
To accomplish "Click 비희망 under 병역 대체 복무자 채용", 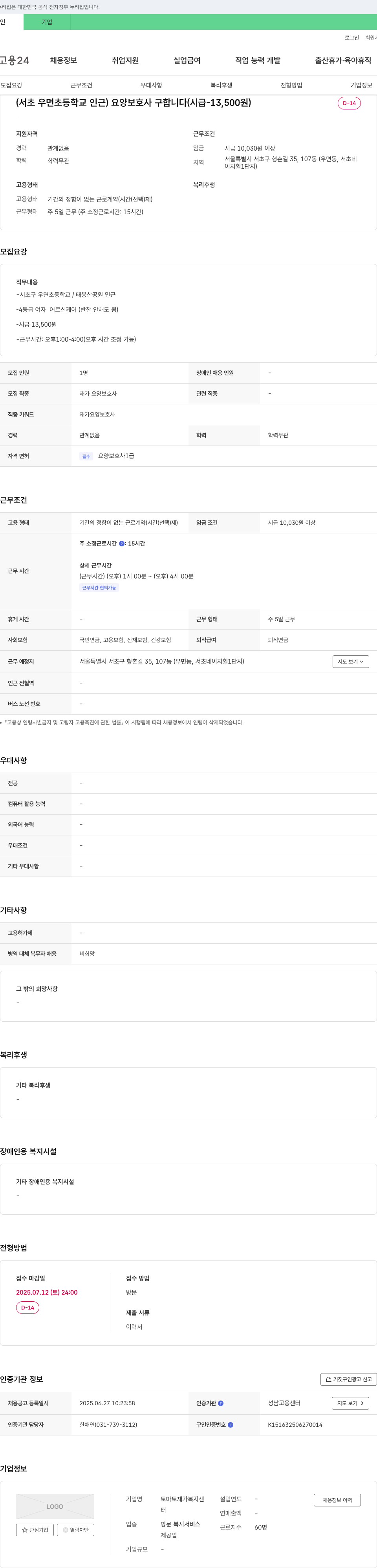I will tap(87, 954).
